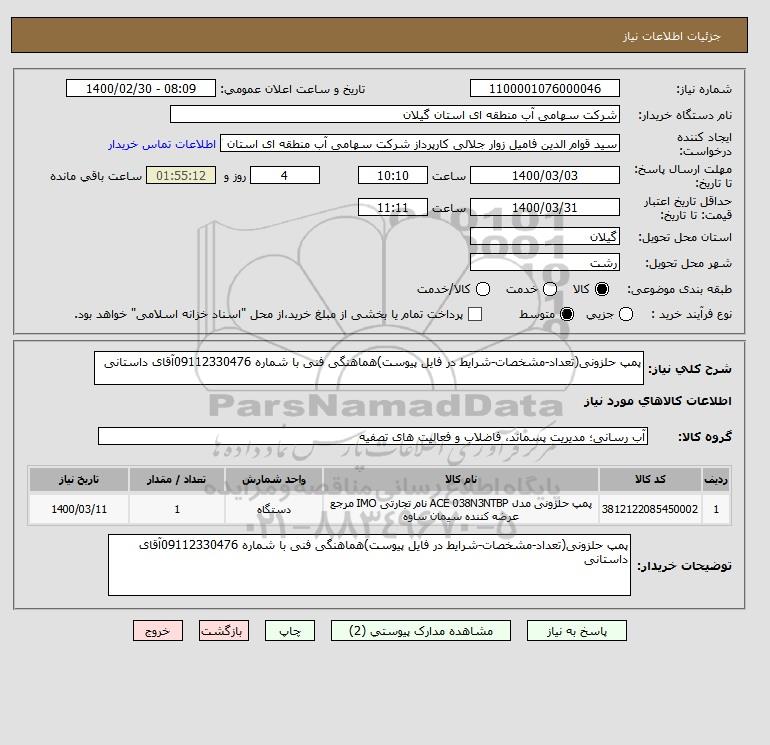Click the تاریخ نیاز column header
The width and height of the screenshot is (770, 745).
[x=79, y=480]
